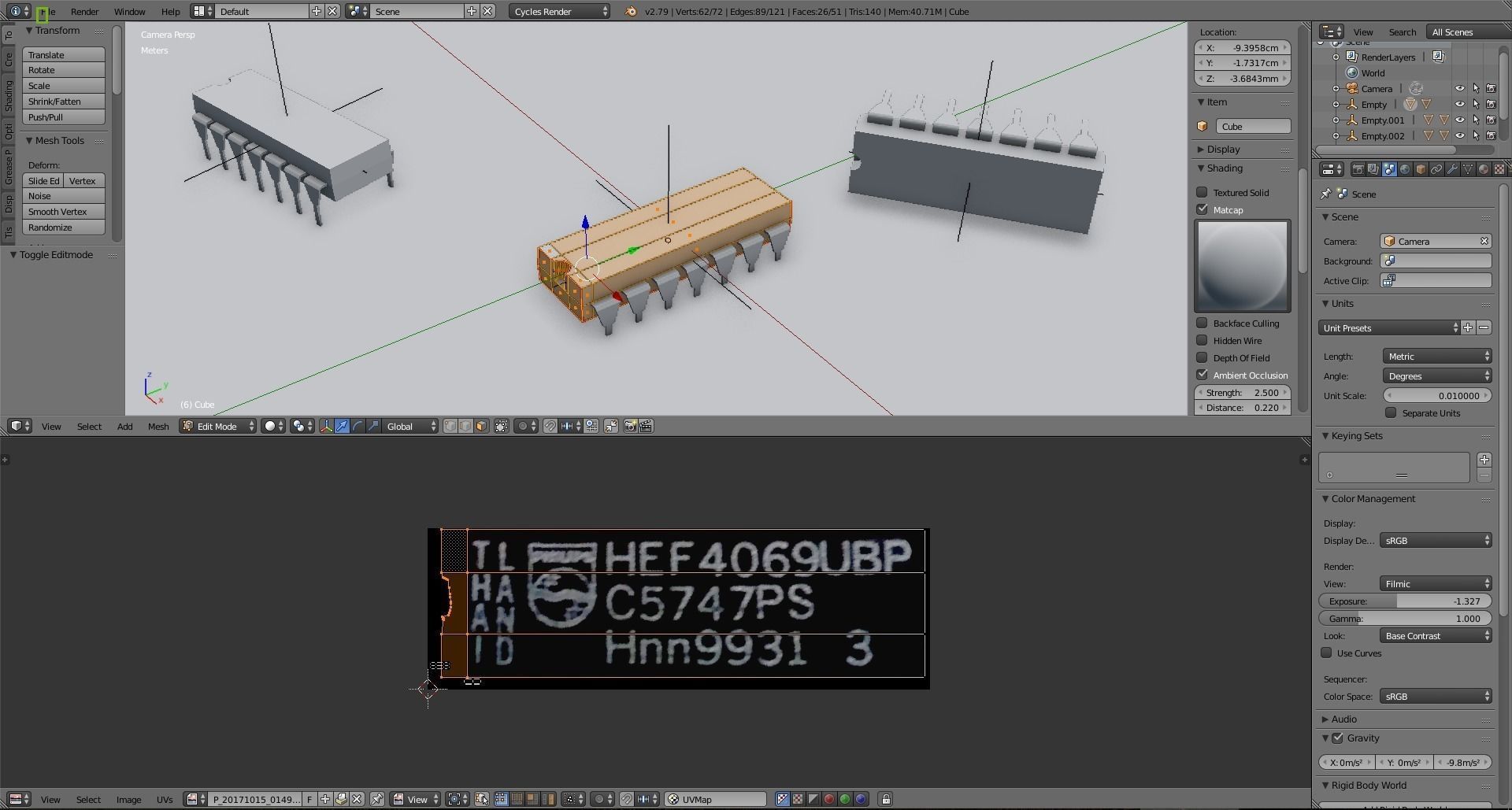Enable Separate Units checkbox
The image size is (1512, 810).
click(x=1391, y=412)
